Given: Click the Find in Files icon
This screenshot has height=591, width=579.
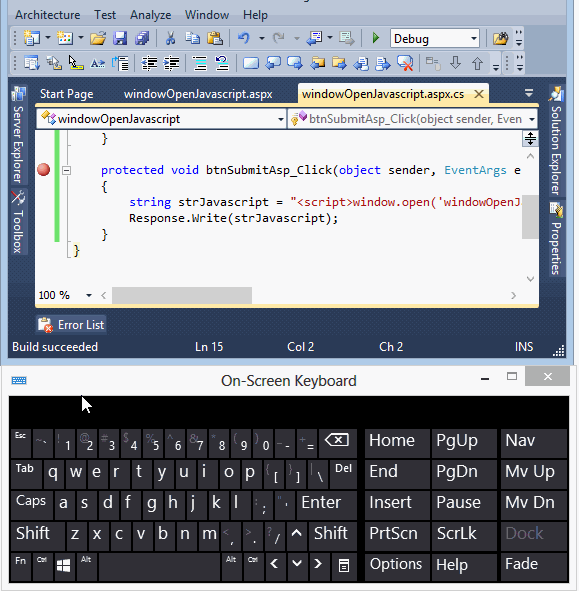Looking at the screenshot, I should [501, 38].
